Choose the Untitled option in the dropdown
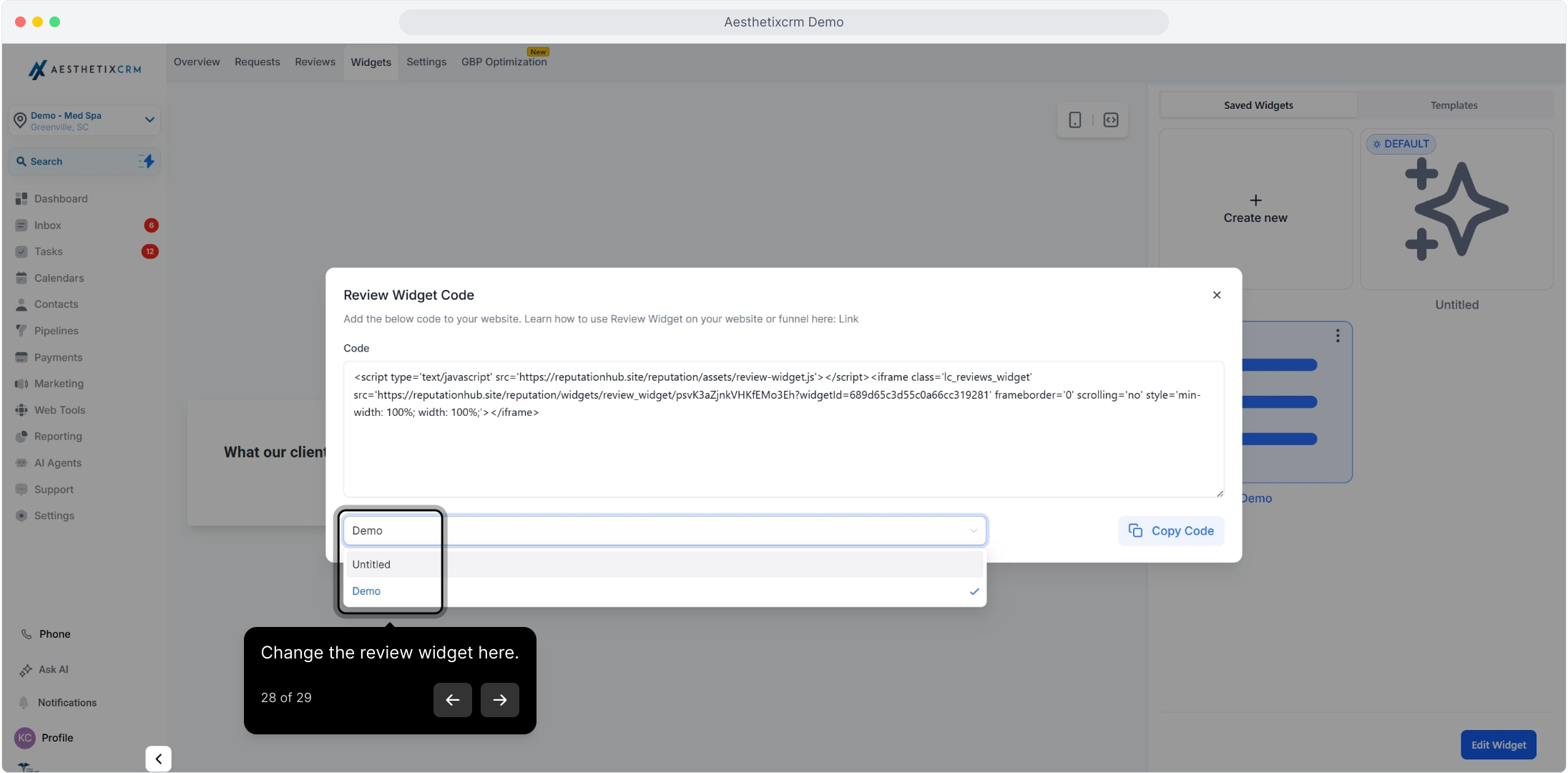This screenshot has height=773, width=1568. click(x=665, y=565)
